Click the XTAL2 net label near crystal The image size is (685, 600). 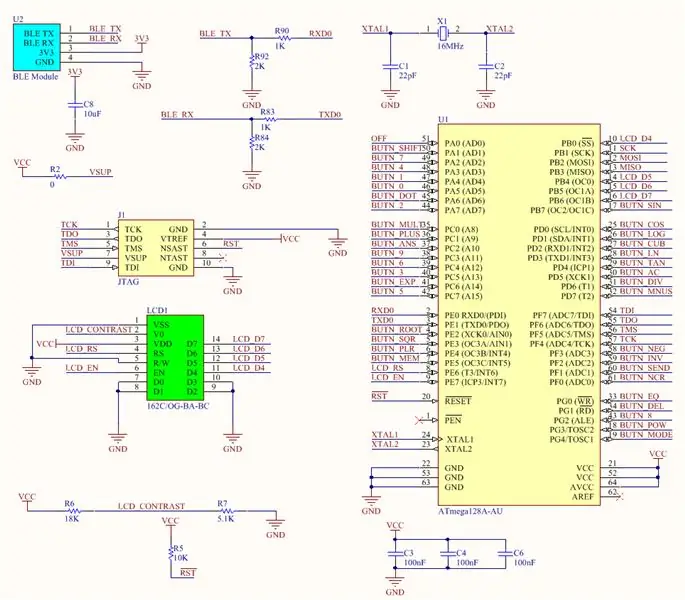click(499, 29)
